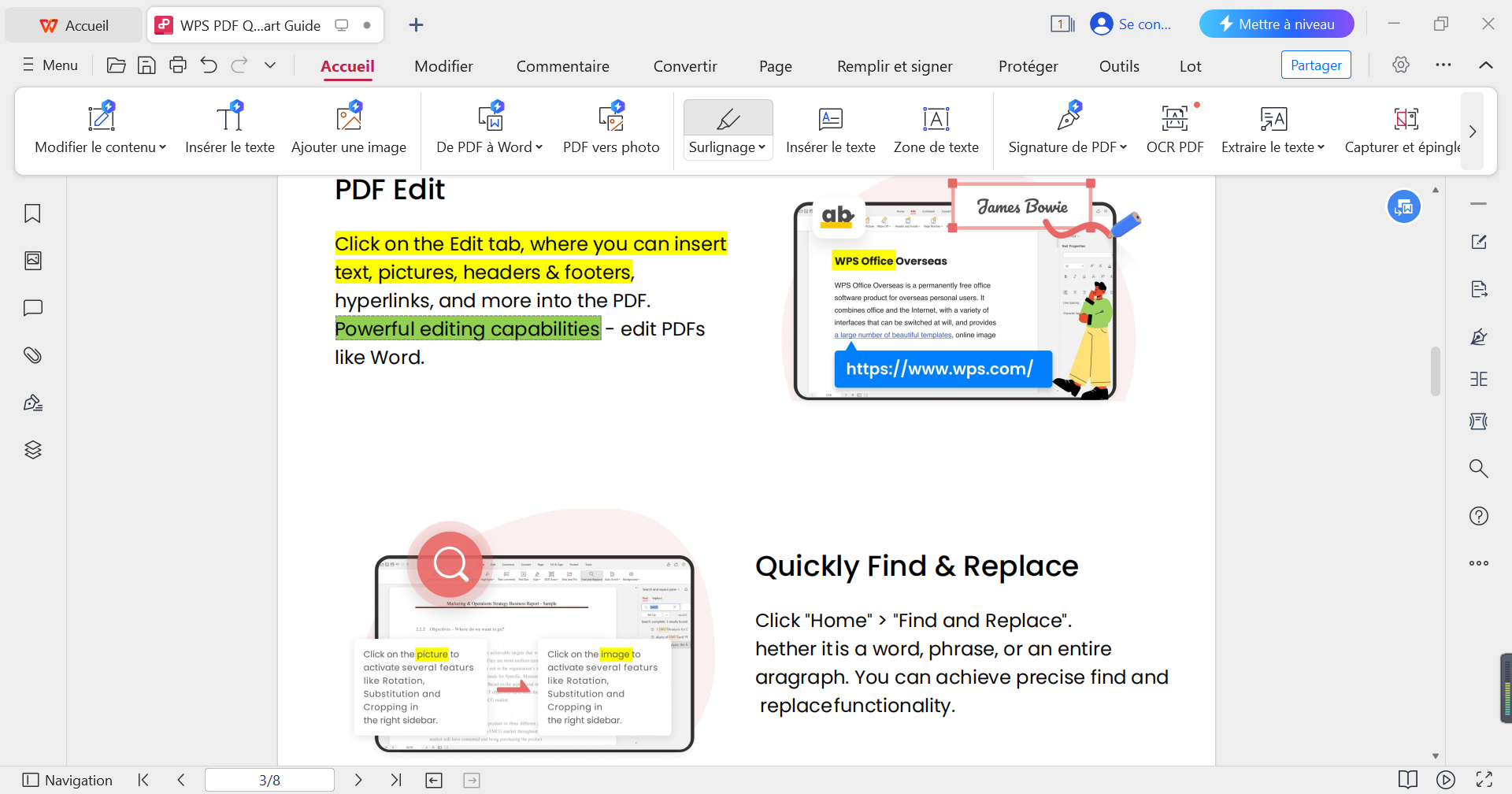Click Mettre à niveau upgrade button

click(1277, 24)
